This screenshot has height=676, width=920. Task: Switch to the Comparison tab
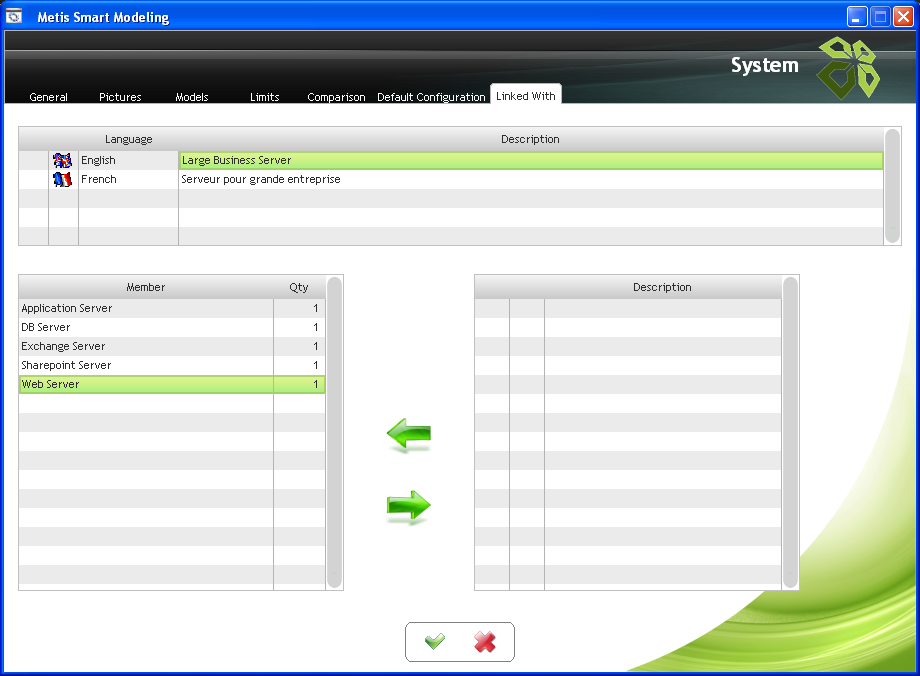336,97
